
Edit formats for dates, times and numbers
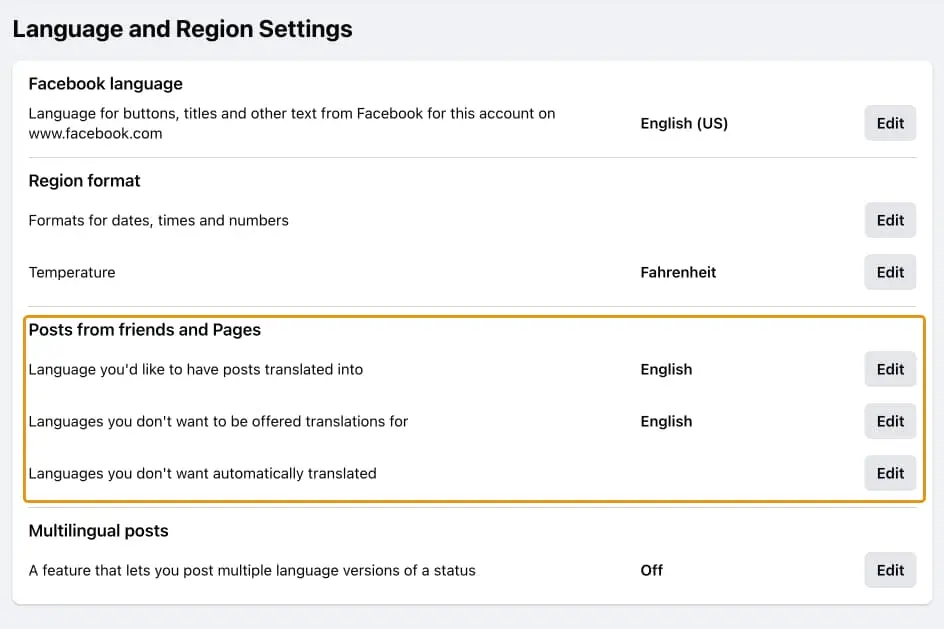890,220
